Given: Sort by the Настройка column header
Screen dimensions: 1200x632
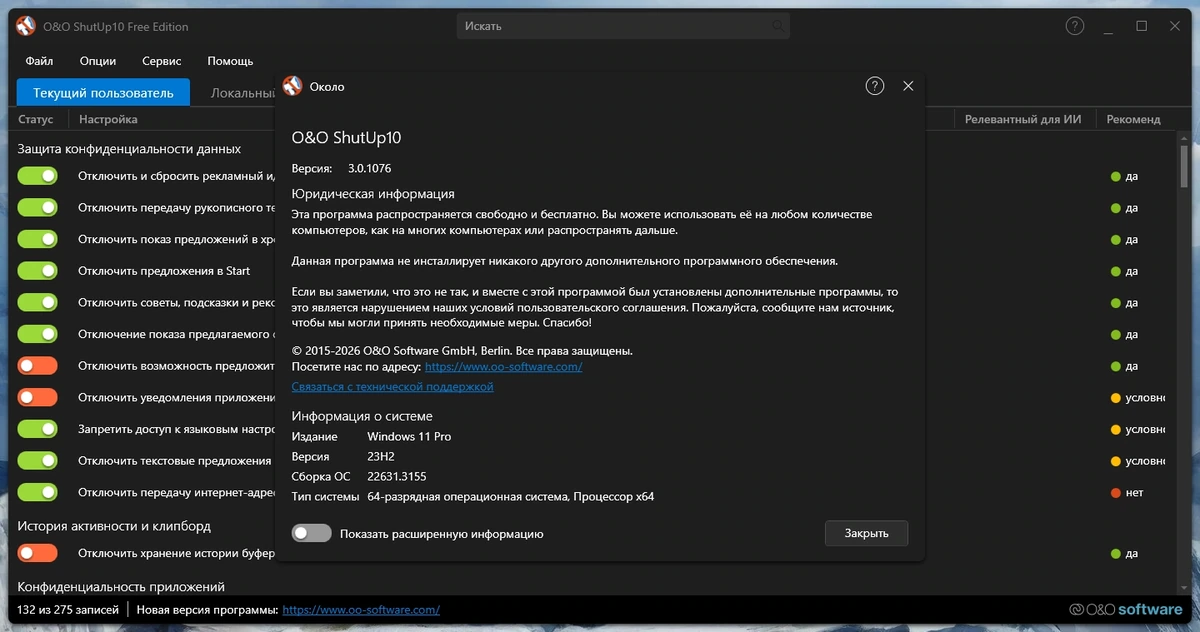Looking at the screenshot, I should [108, 119].
